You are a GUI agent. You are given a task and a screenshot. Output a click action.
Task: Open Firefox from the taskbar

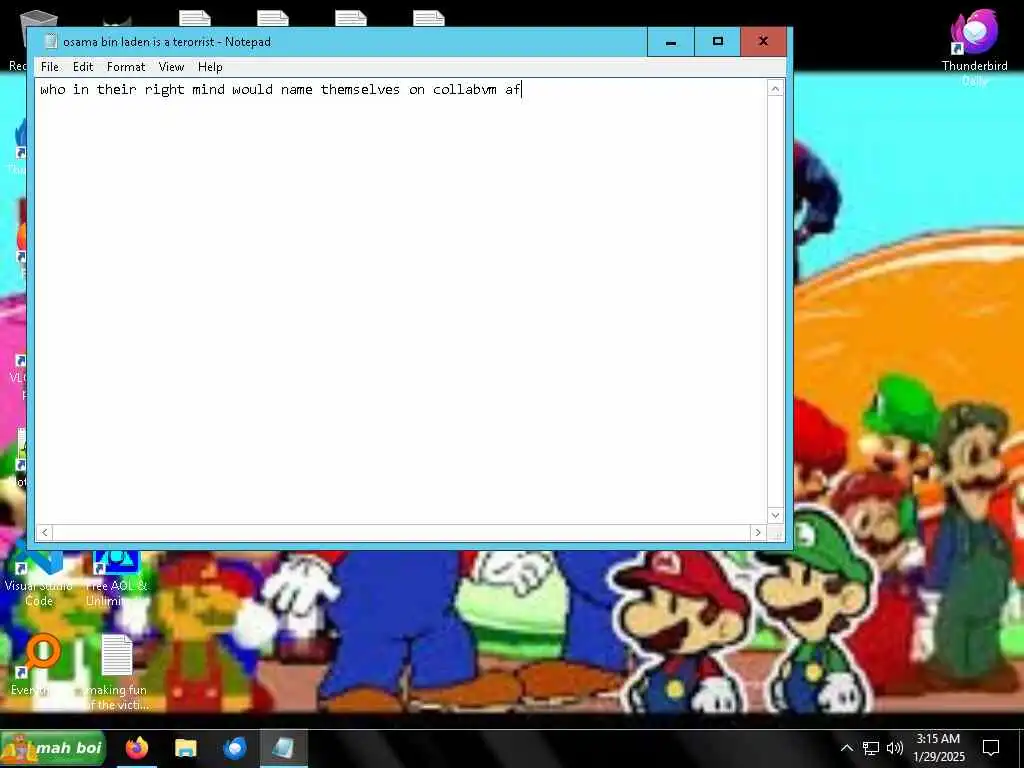[137, 748]
